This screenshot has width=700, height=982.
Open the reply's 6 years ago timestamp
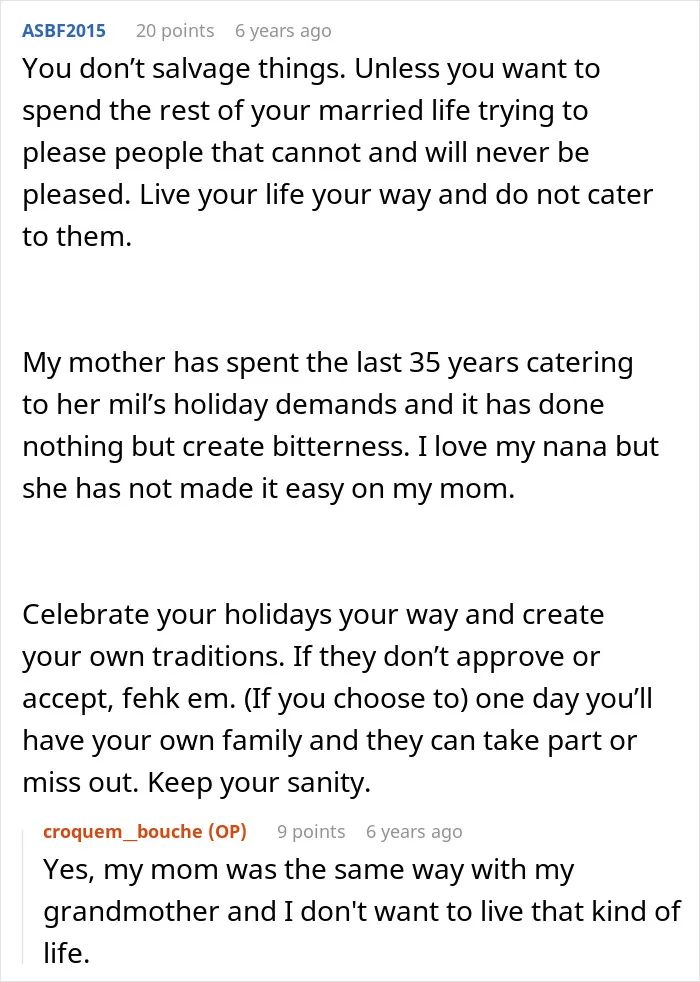pos(414,832)
